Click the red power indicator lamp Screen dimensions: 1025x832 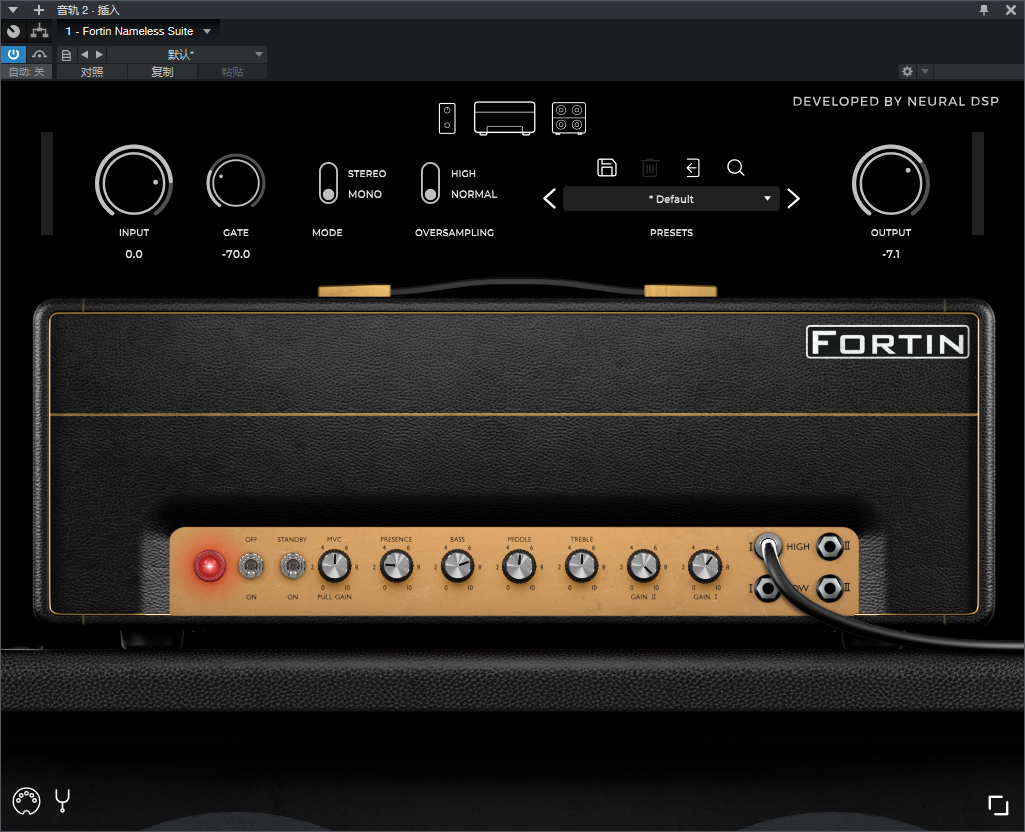(209, 565)
